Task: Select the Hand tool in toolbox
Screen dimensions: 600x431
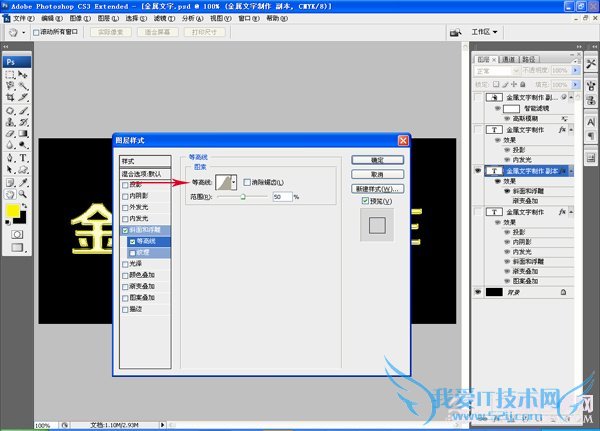Action: click(x=10, y=194)
